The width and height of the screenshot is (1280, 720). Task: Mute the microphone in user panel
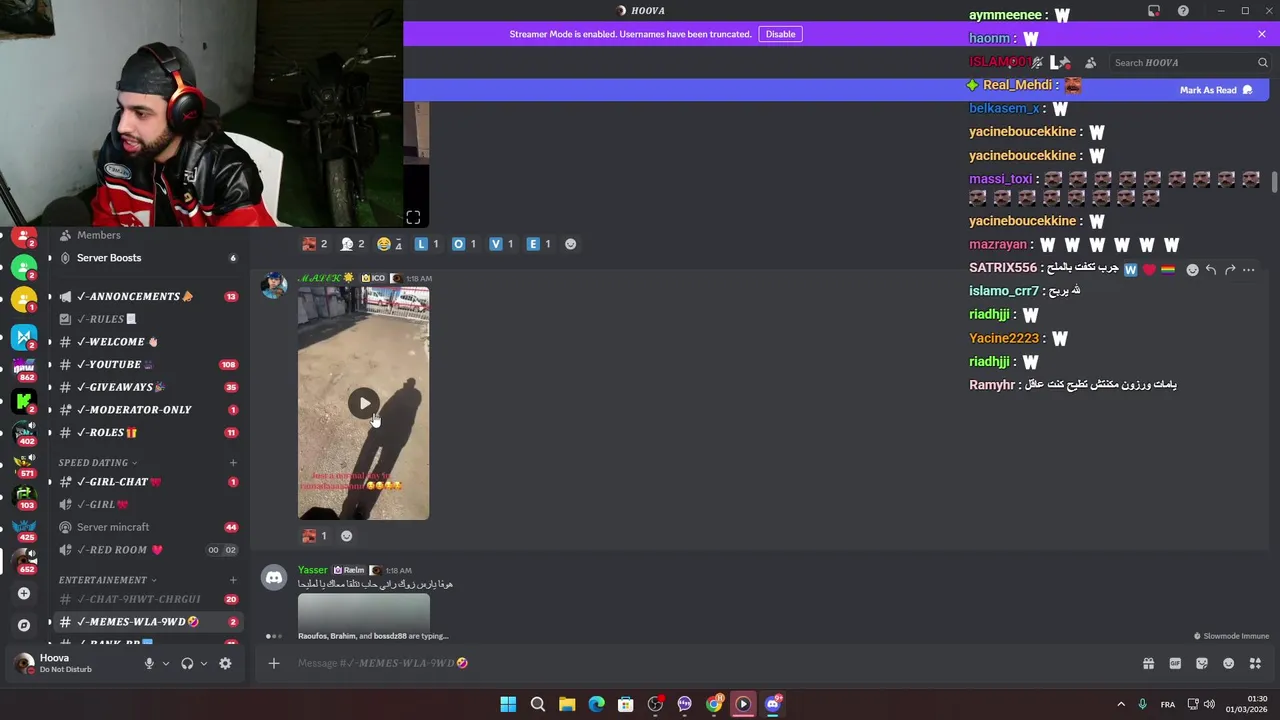149,663
